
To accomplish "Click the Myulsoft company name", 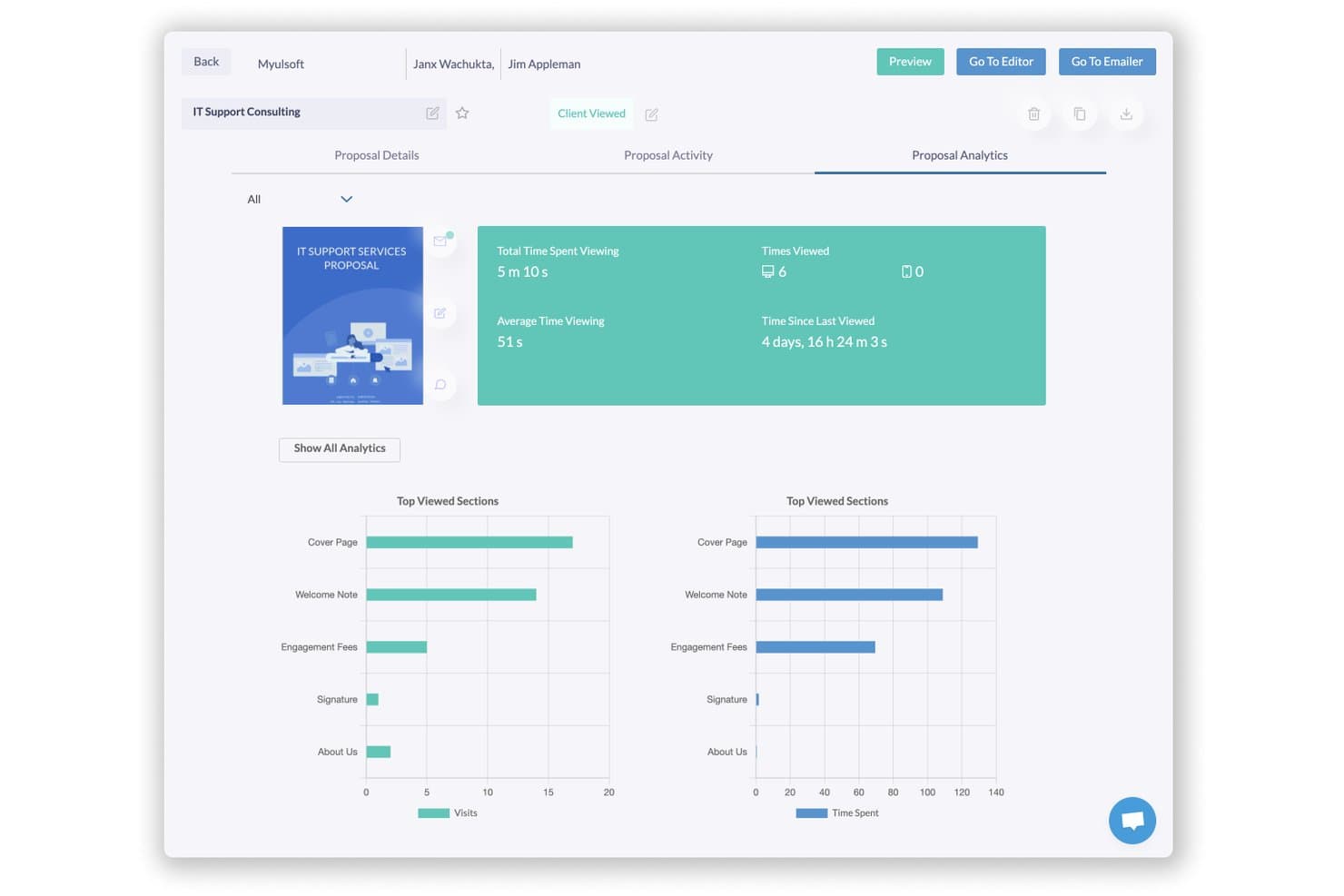I will coord(281,64).
